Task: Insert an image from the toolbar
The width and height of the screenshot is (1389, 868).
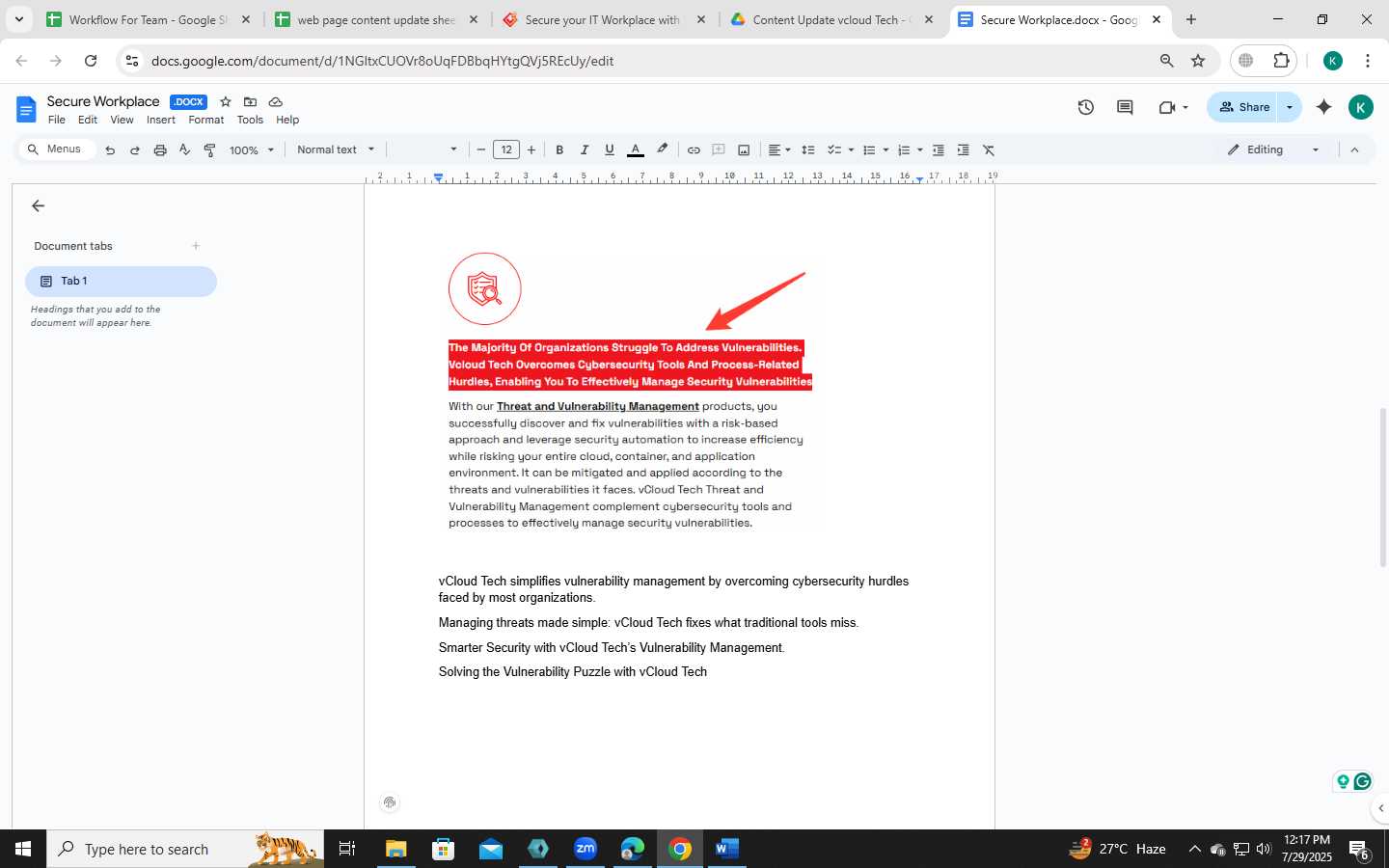Action: (x=744, y=149)
